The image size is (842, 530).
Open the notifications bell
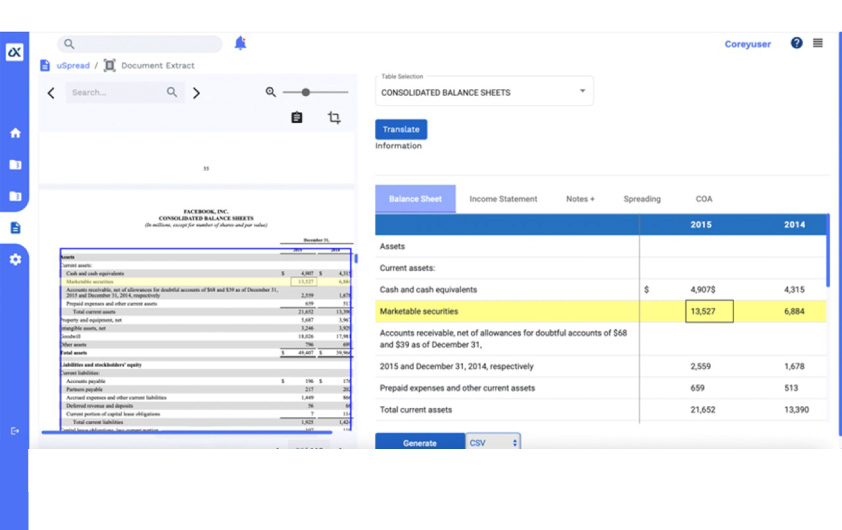(240, 43)
